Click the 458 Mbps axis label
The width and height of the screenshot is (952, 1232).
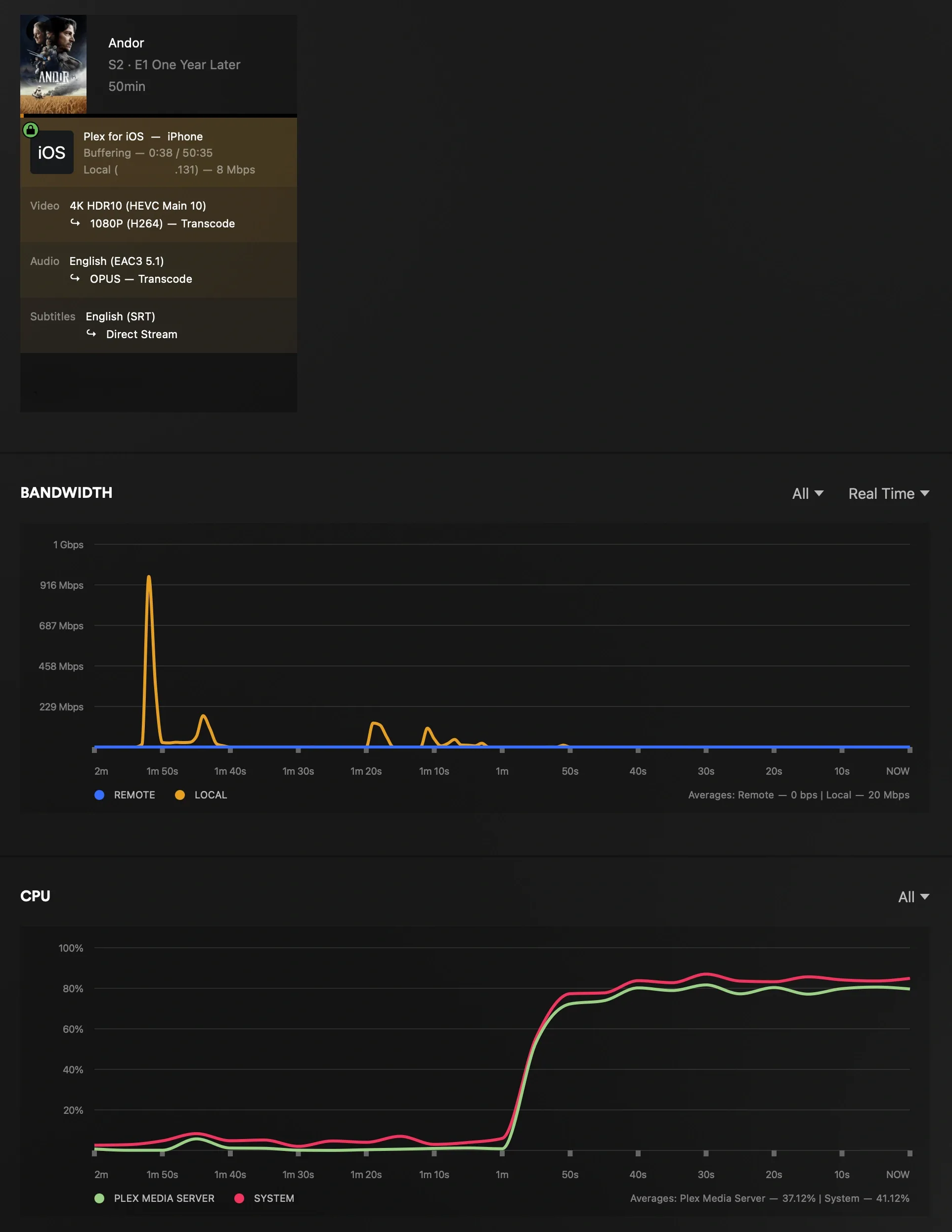[61, 667]
